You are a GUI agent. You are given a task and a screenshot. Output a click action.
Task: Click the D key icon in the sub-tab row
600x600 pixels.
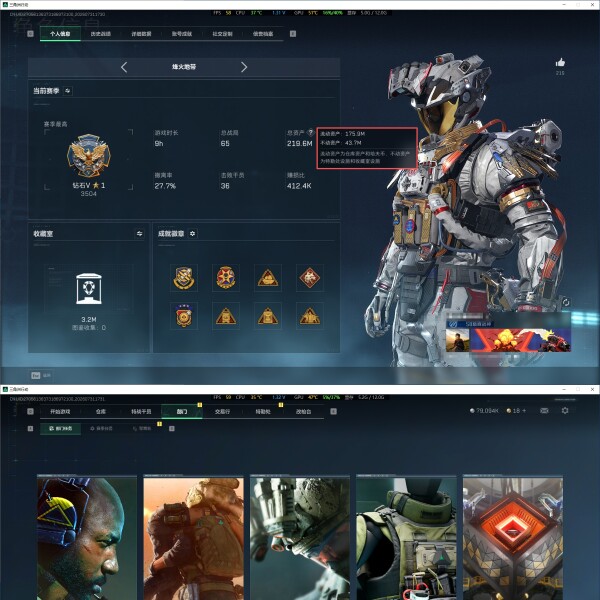click(172, 429)
